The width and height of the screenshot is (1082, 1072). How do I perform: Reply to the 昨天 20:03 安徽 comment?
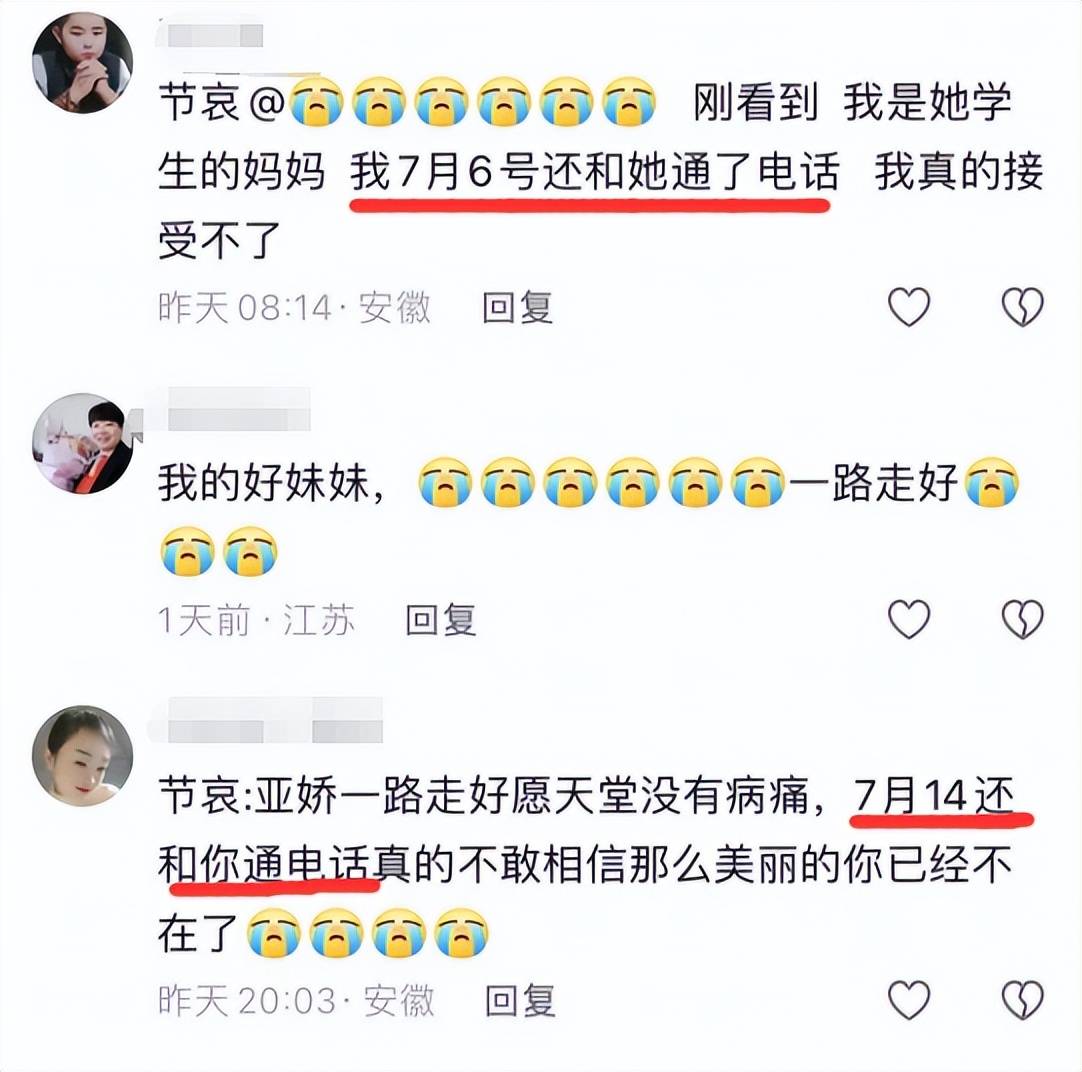point(520,1000)
